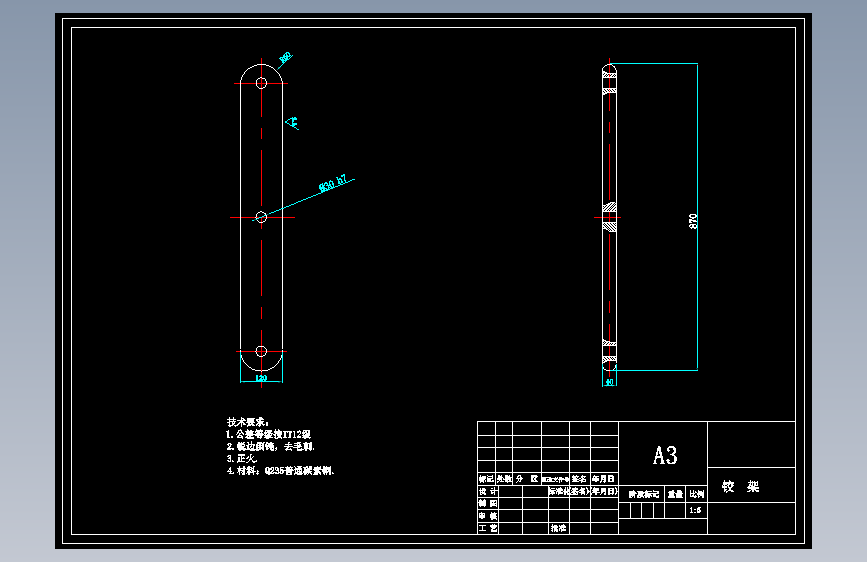Viewport: 867px width, 562px height.
Task: Click the bottom hole circle in the front view
Action: click(x=262, y=351)
